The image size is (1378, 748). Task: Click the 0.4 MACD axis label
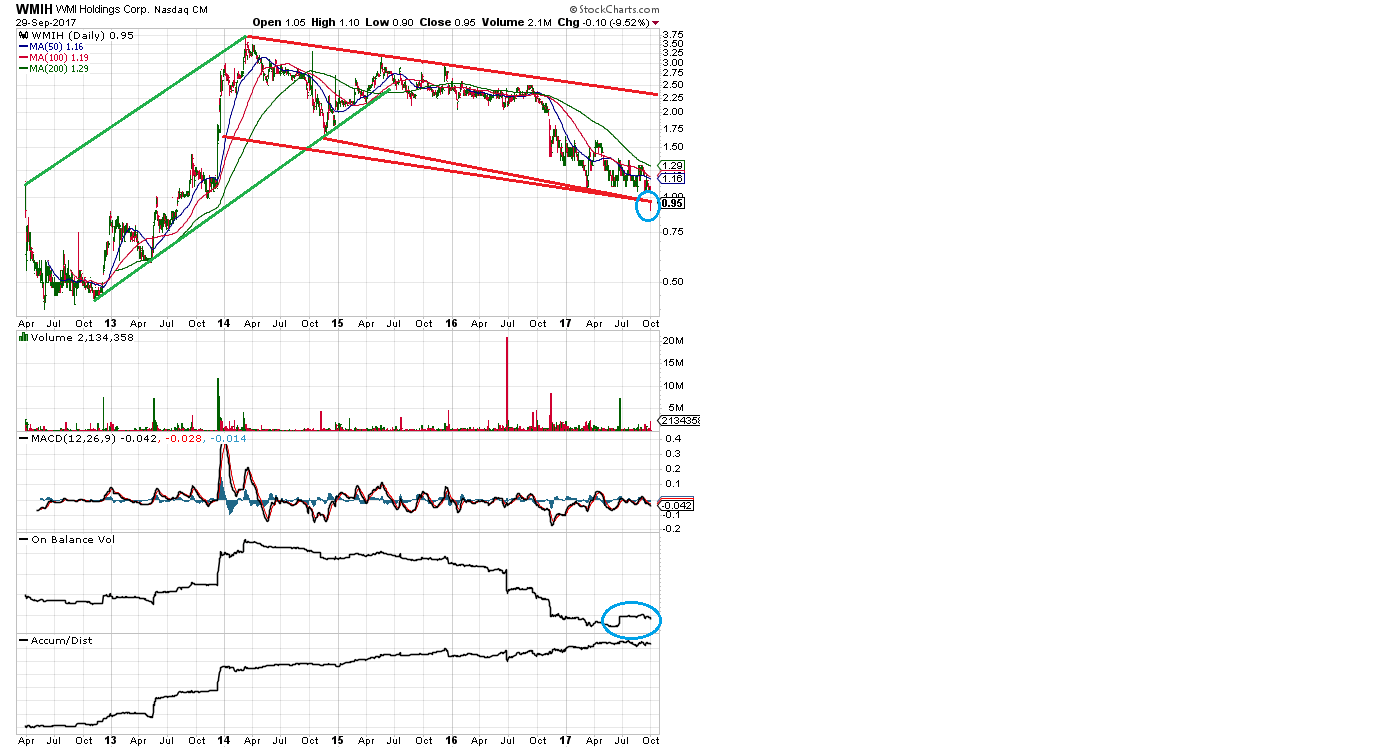673,439
